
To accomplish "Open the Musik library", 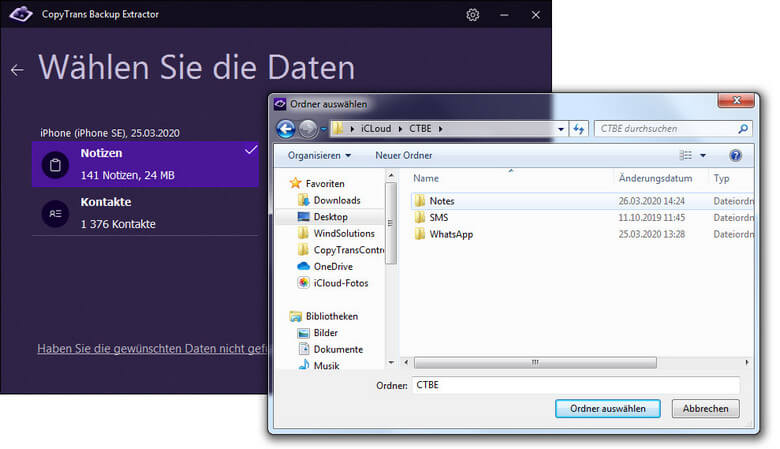I will pos(326,366).
